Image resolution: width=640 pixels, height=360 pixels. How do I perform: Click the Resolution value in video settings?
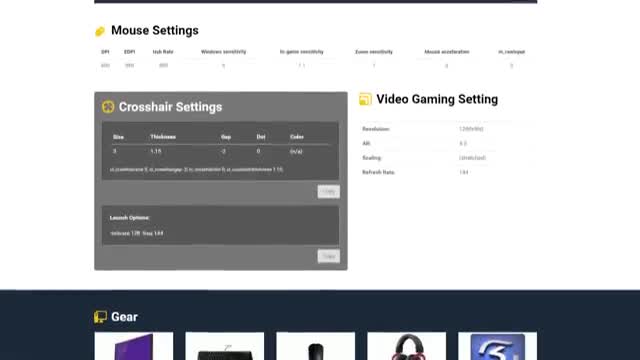click(x=471, y=129)
